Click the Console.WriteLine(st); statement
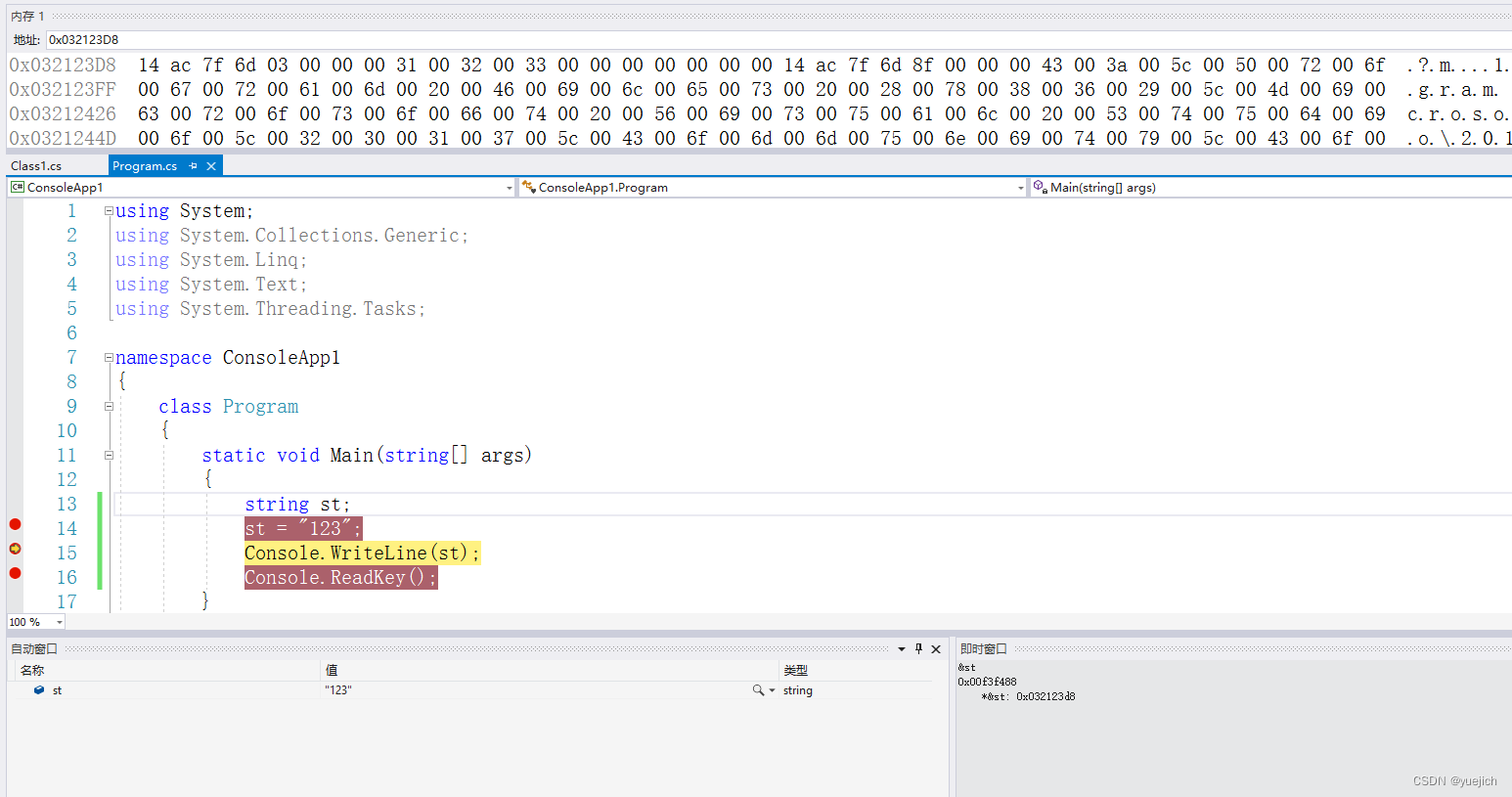The image size is (1512, 797). [362, 553]
